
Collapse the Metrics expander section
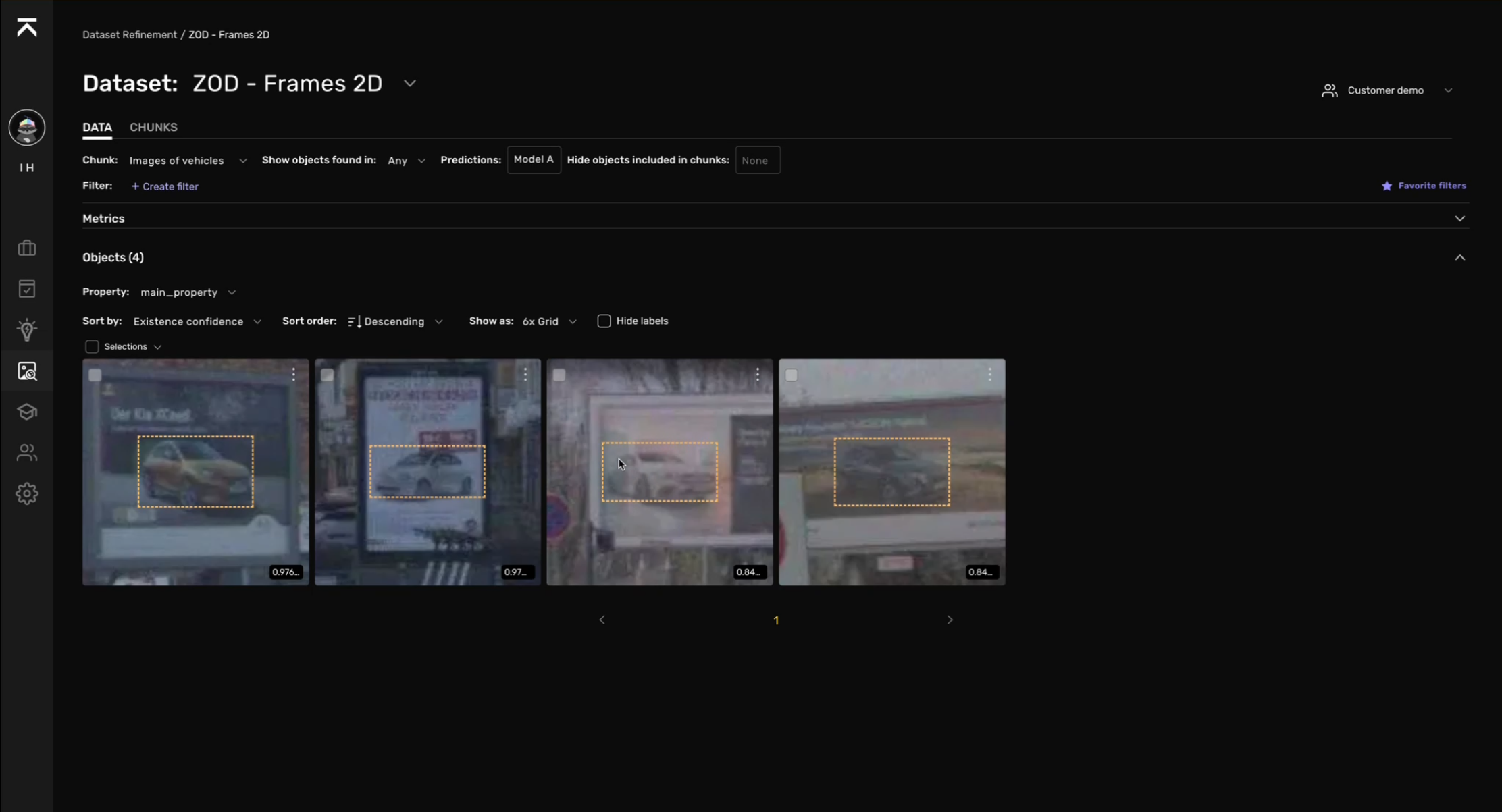(x=1459, y=217)
